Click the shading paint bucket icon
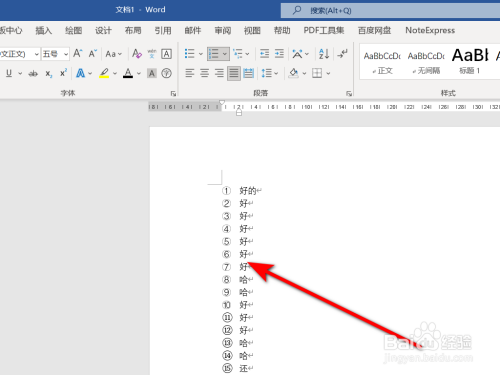 [x=293, y=73]
